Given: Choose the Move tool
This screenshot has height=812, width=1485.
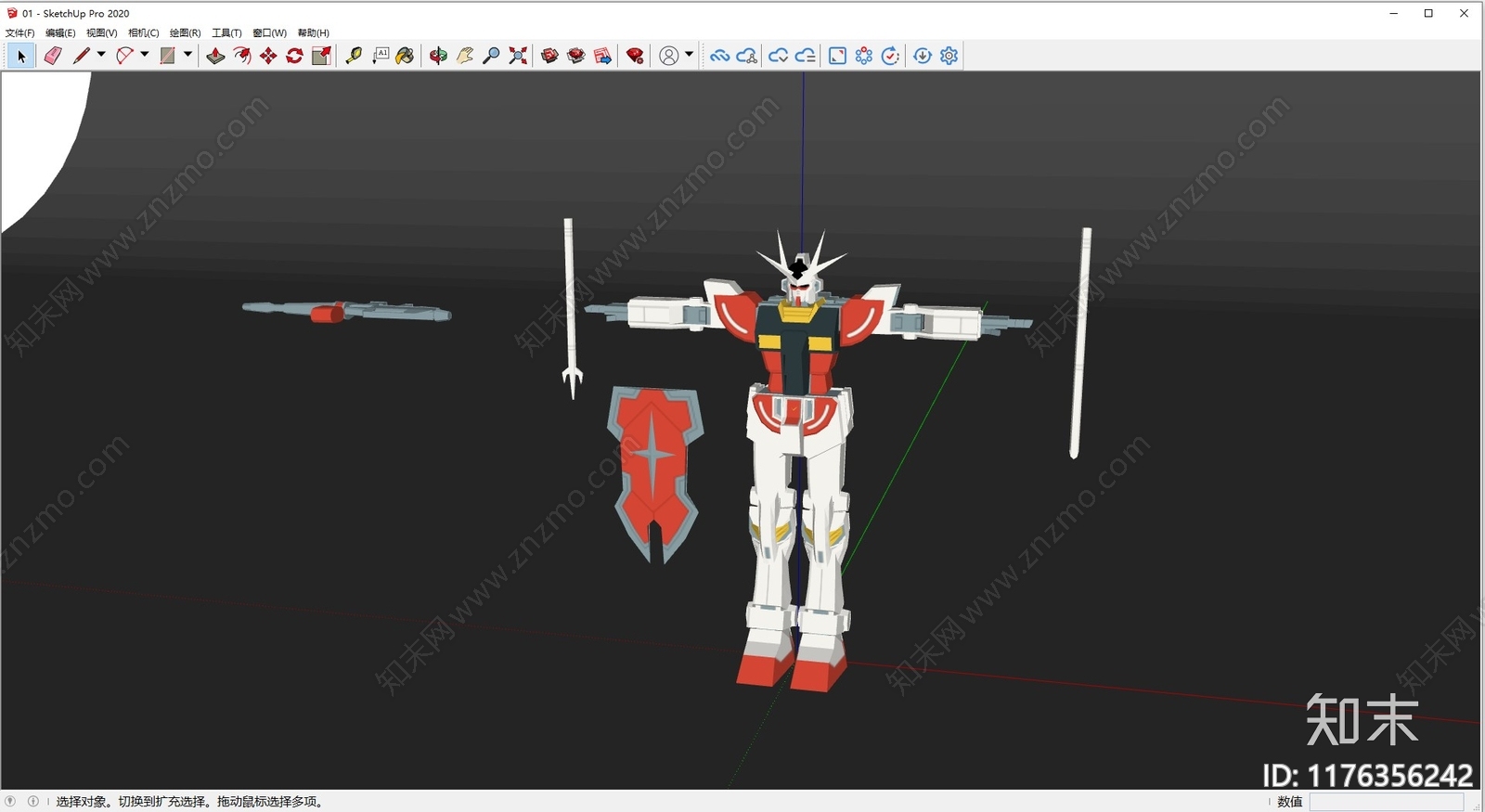Looking at the screenshot, I should 268,56.
